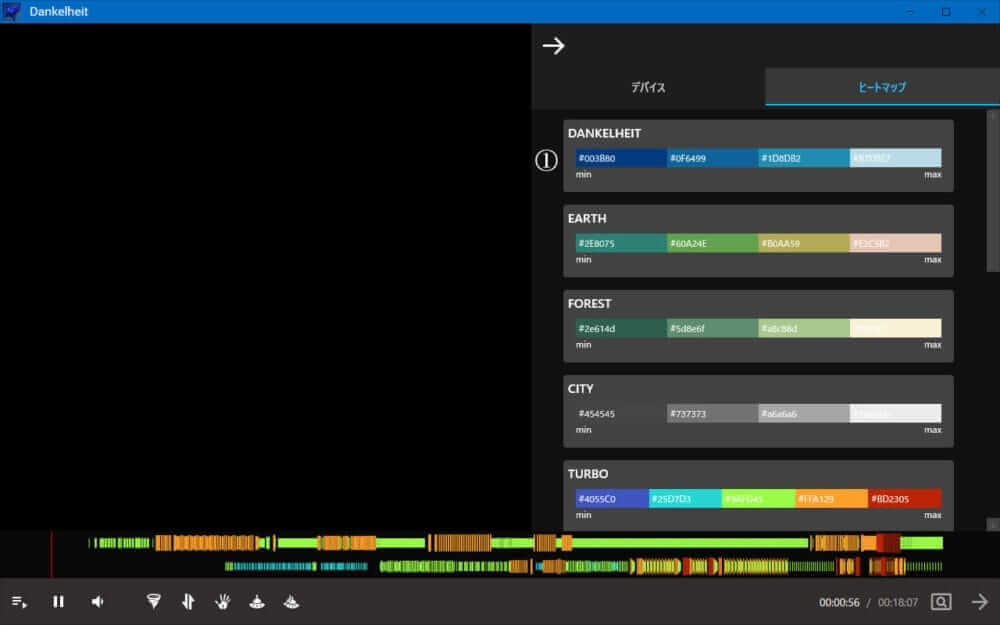Click the tornado-shaped icon in bottom toolbar

point(153,602)
